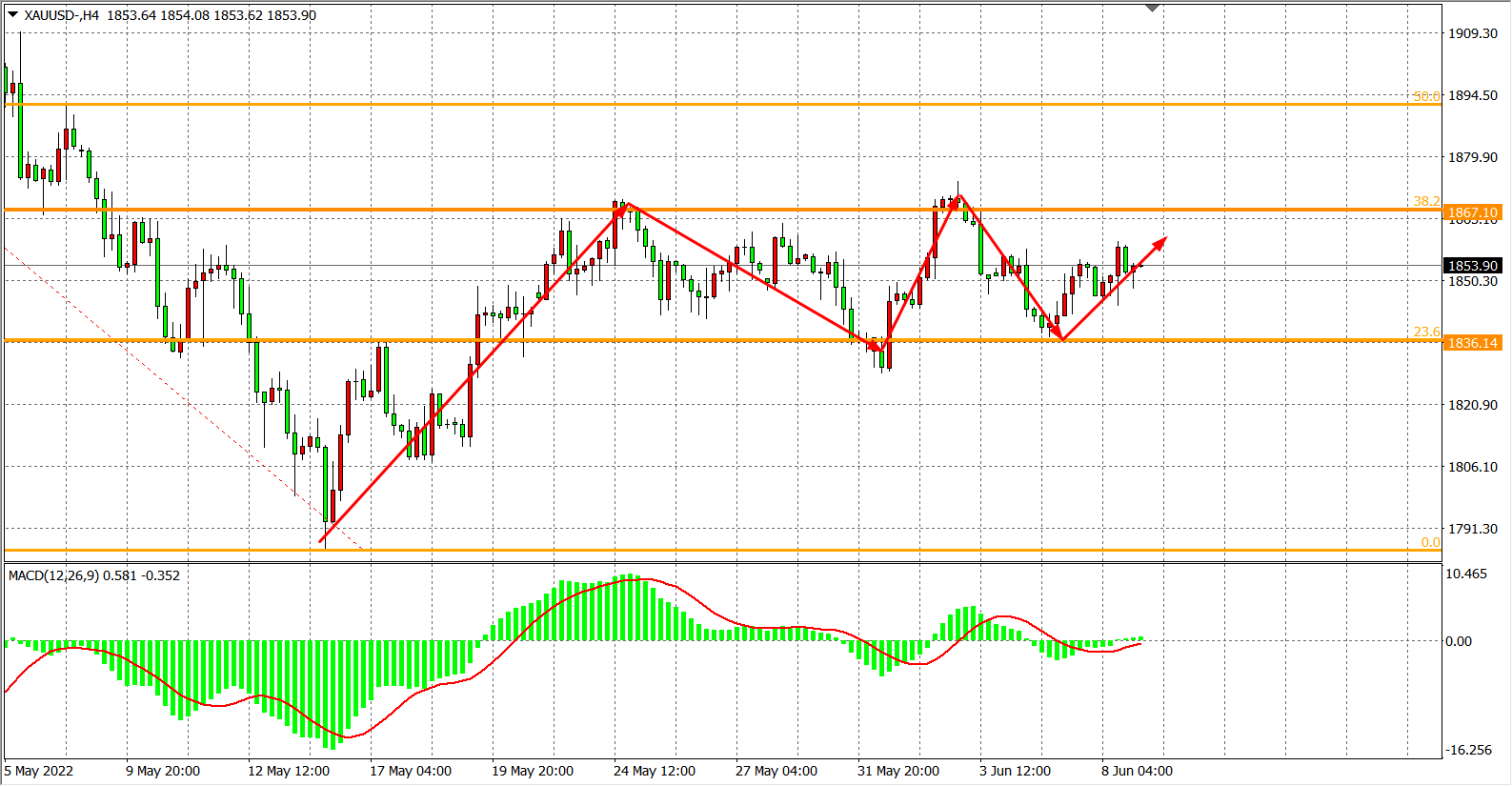Image resolution: width=1512 pixels, height=786 pixels.
Task: Select the Fibonacci 23.6 level label
Action: point(1426,332)
